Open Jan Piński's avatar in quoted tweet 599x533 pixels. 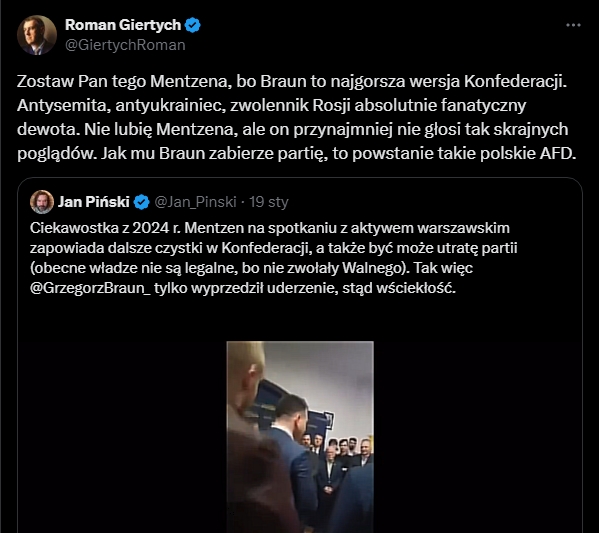42,202
